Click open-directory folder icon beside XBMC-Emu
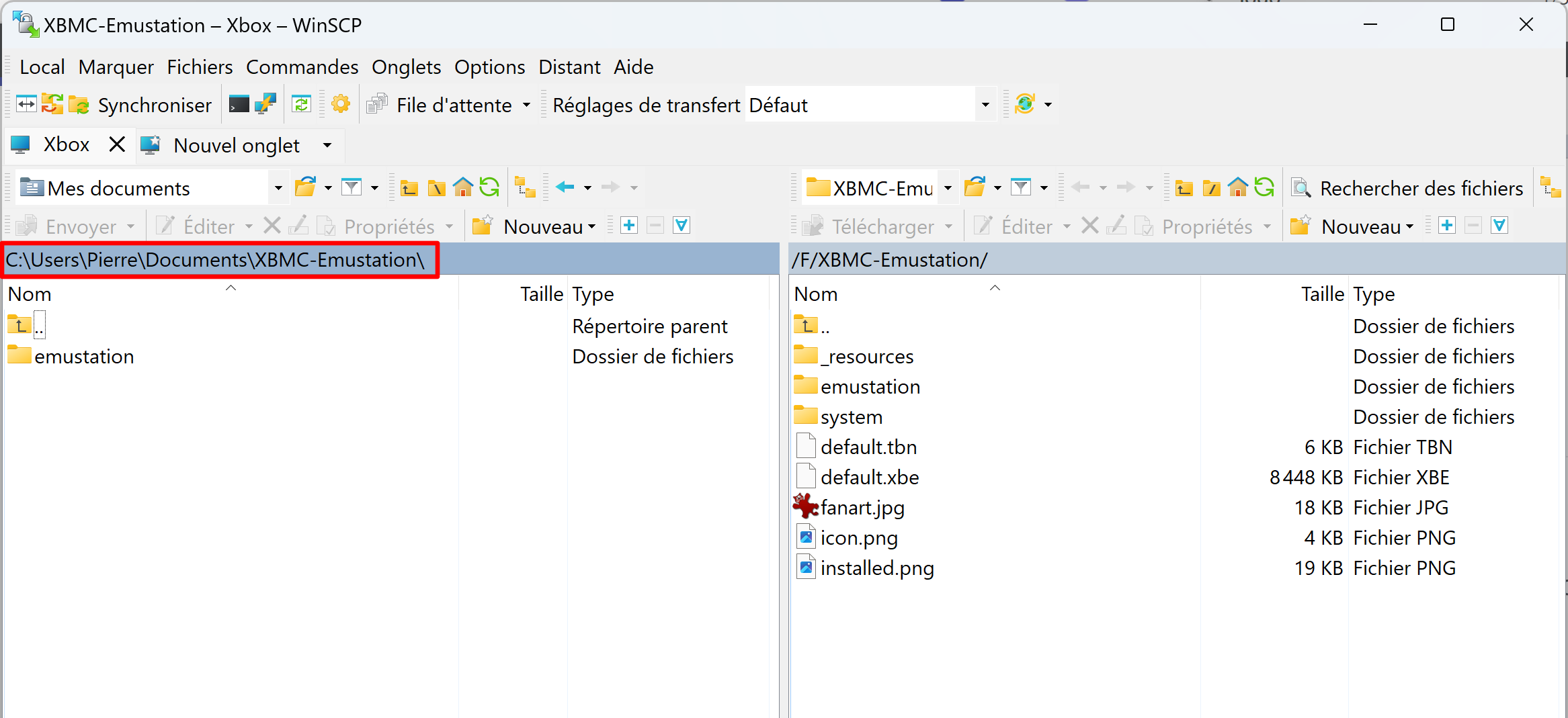The width and height of the screenshot is (1568, 718). [975, 187]
